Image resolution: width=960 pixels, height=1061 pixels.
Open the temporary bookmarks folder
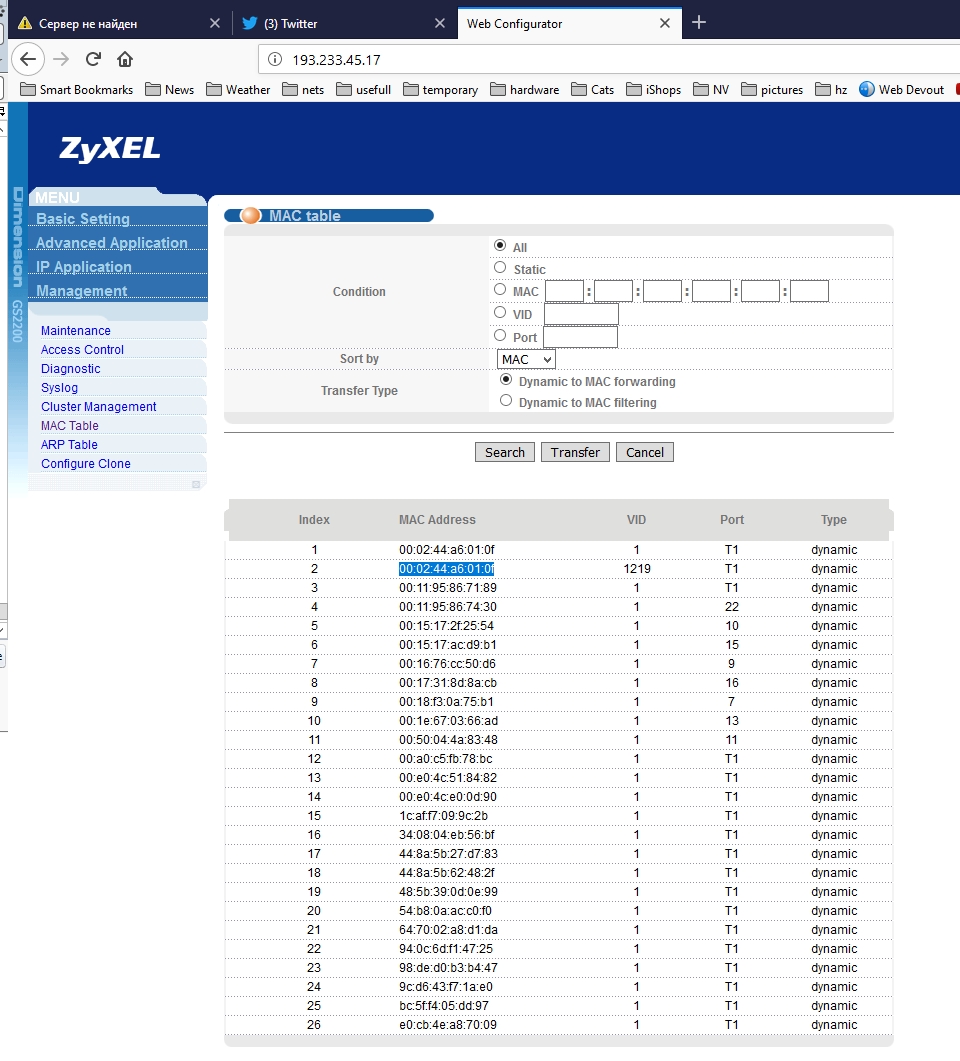click(440, 89)
